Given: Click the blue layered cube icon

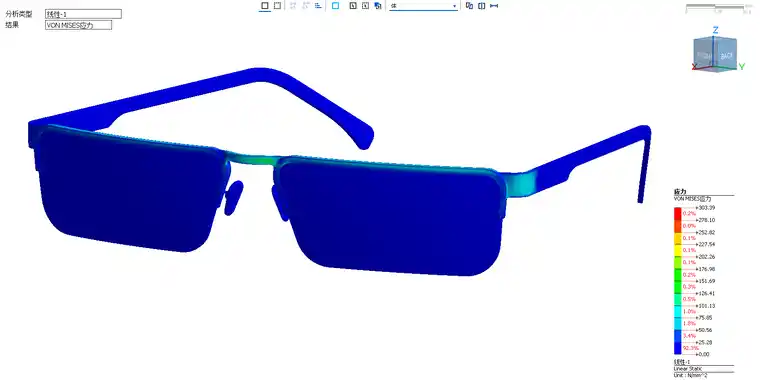Looking at the screenshot, I should (378, 6).
